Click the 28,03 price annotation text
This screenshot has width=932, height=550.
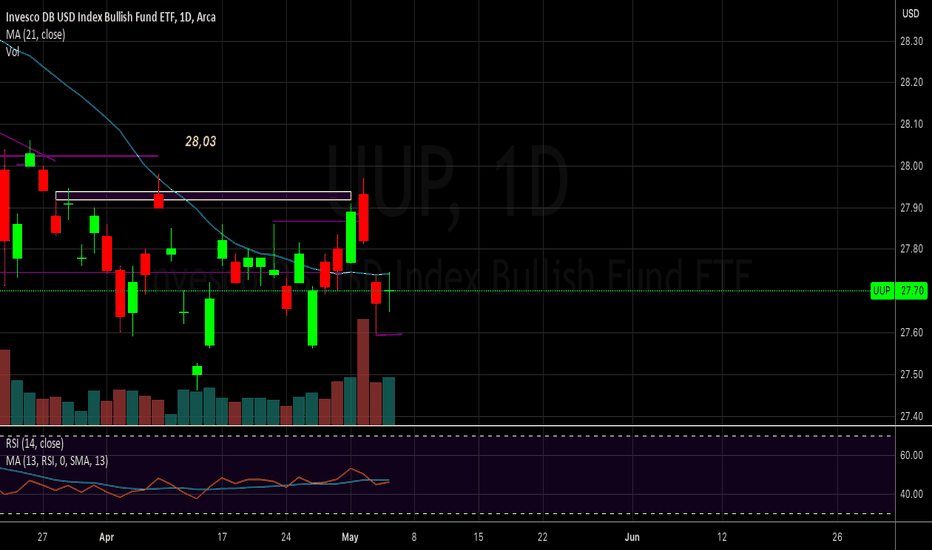coord(200,142)
